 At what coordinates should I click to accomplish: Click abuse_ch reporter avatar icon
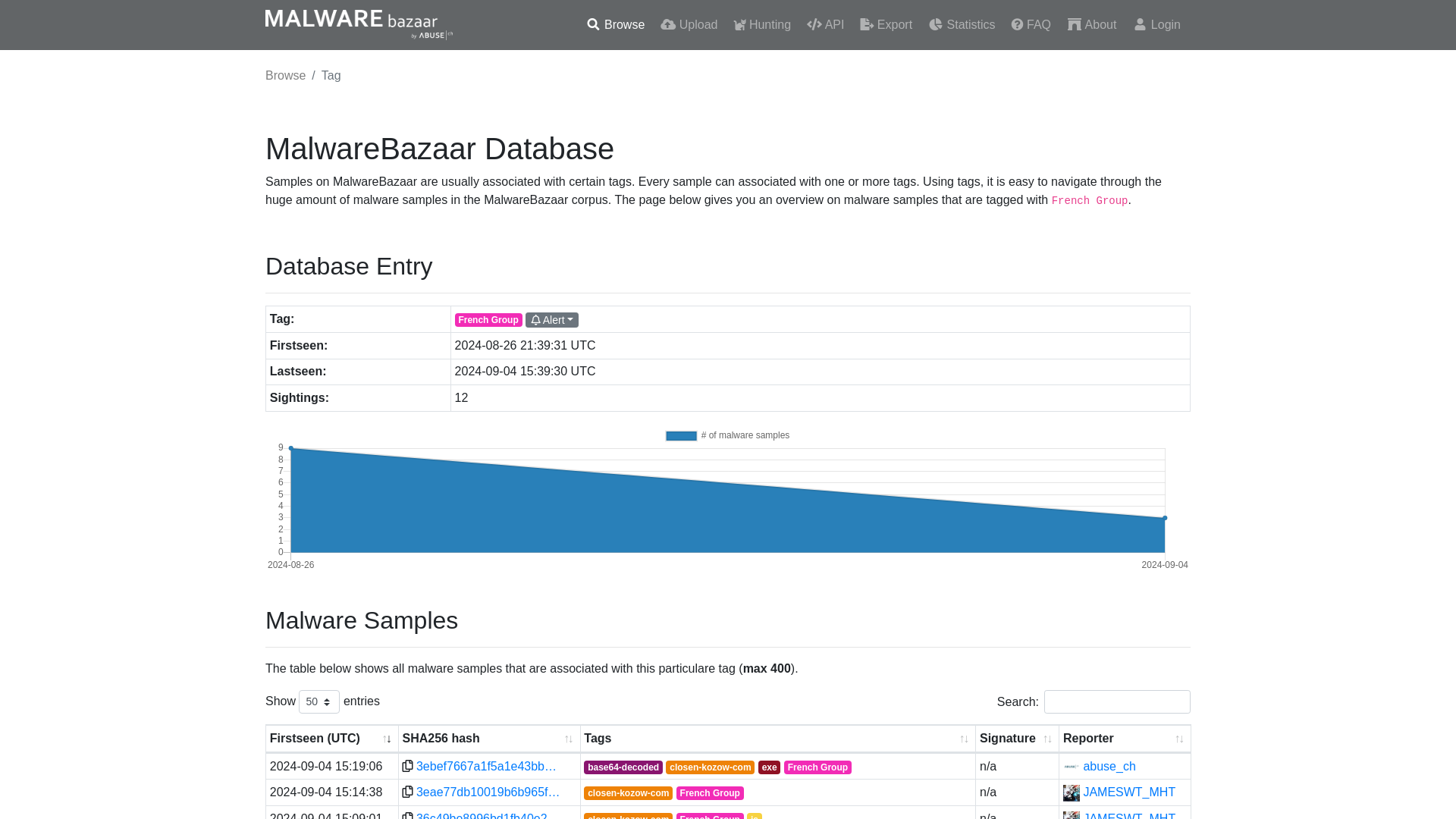pos(1071,767)
